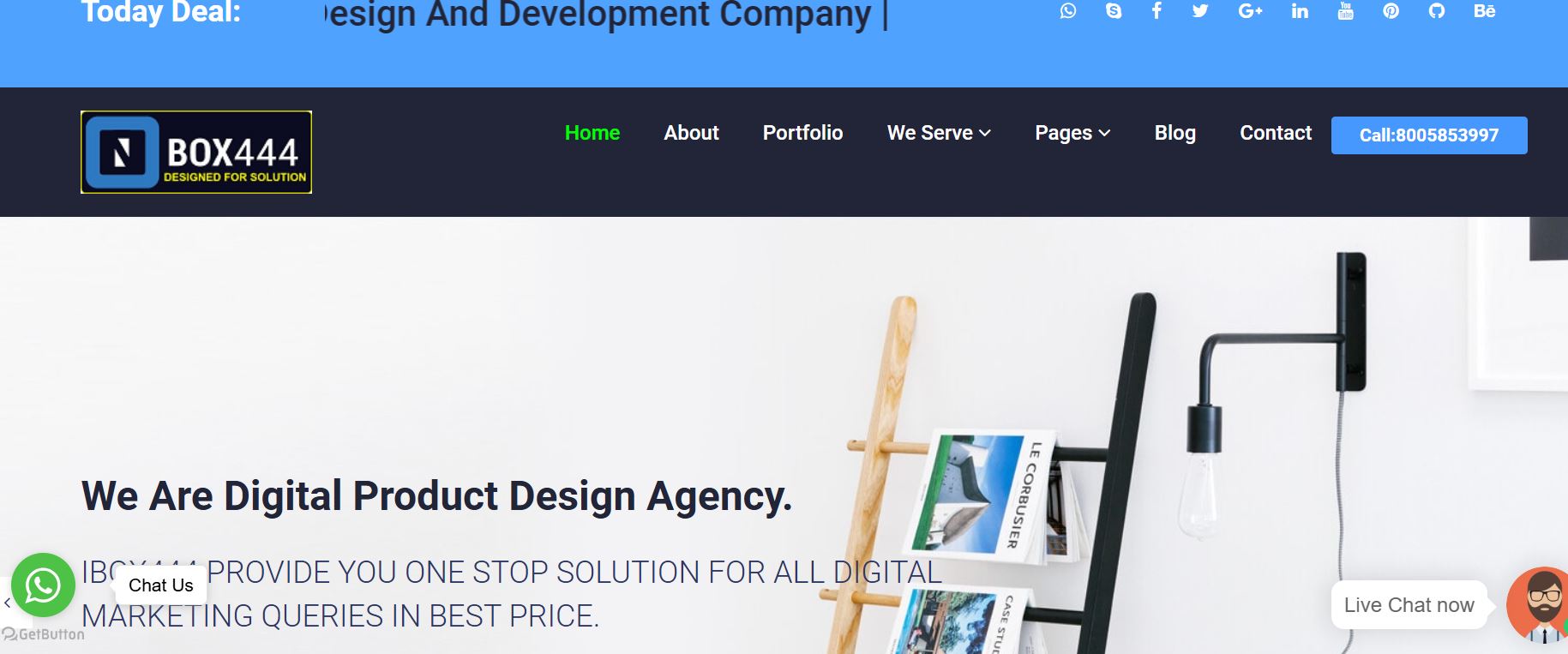The height and width of the screenshot is (654, 1568).
Task: Open the Live Chat now bubble
Action: (1409, 605)
